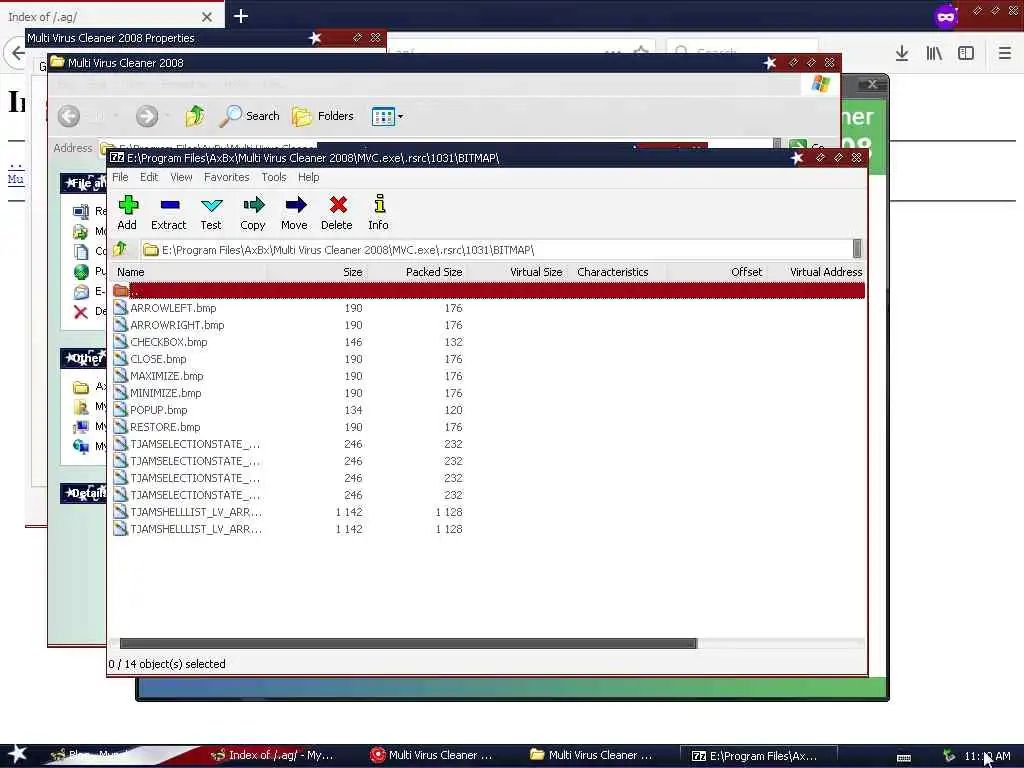Sort by the Packed Size column header

click(417, 272)
